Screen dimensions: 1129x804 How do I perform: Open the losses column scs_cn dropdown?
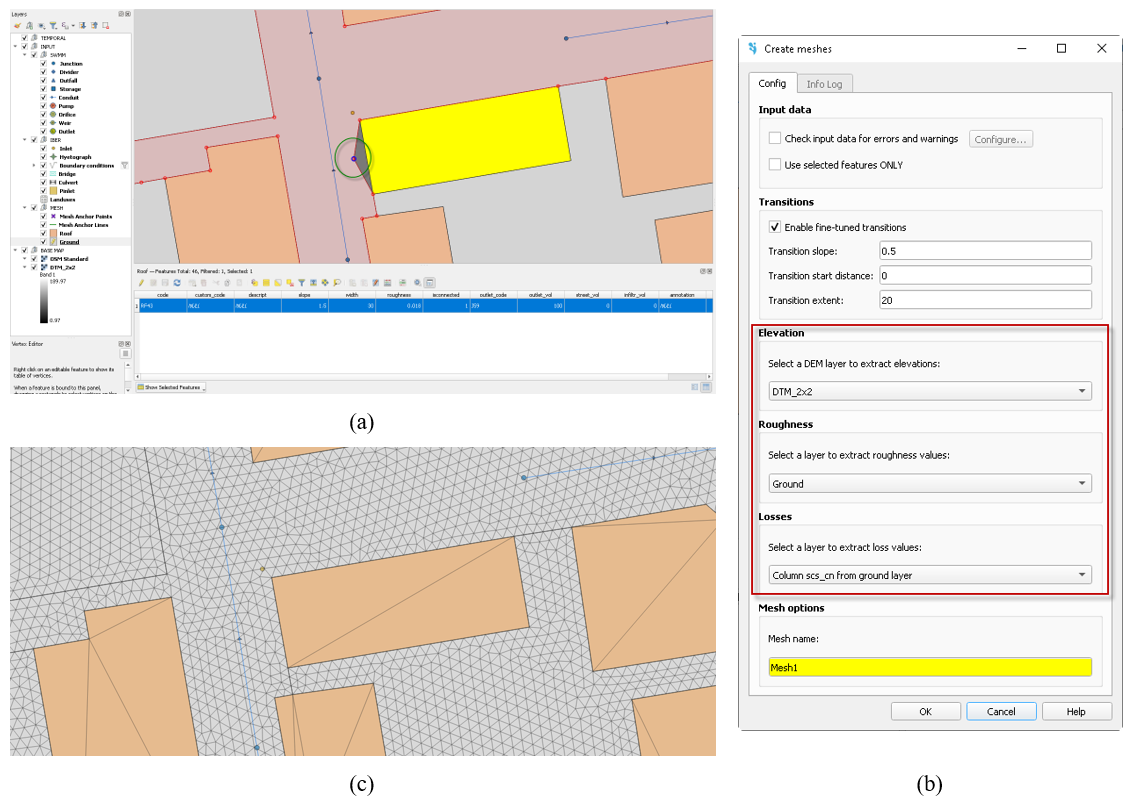point(929,575)
